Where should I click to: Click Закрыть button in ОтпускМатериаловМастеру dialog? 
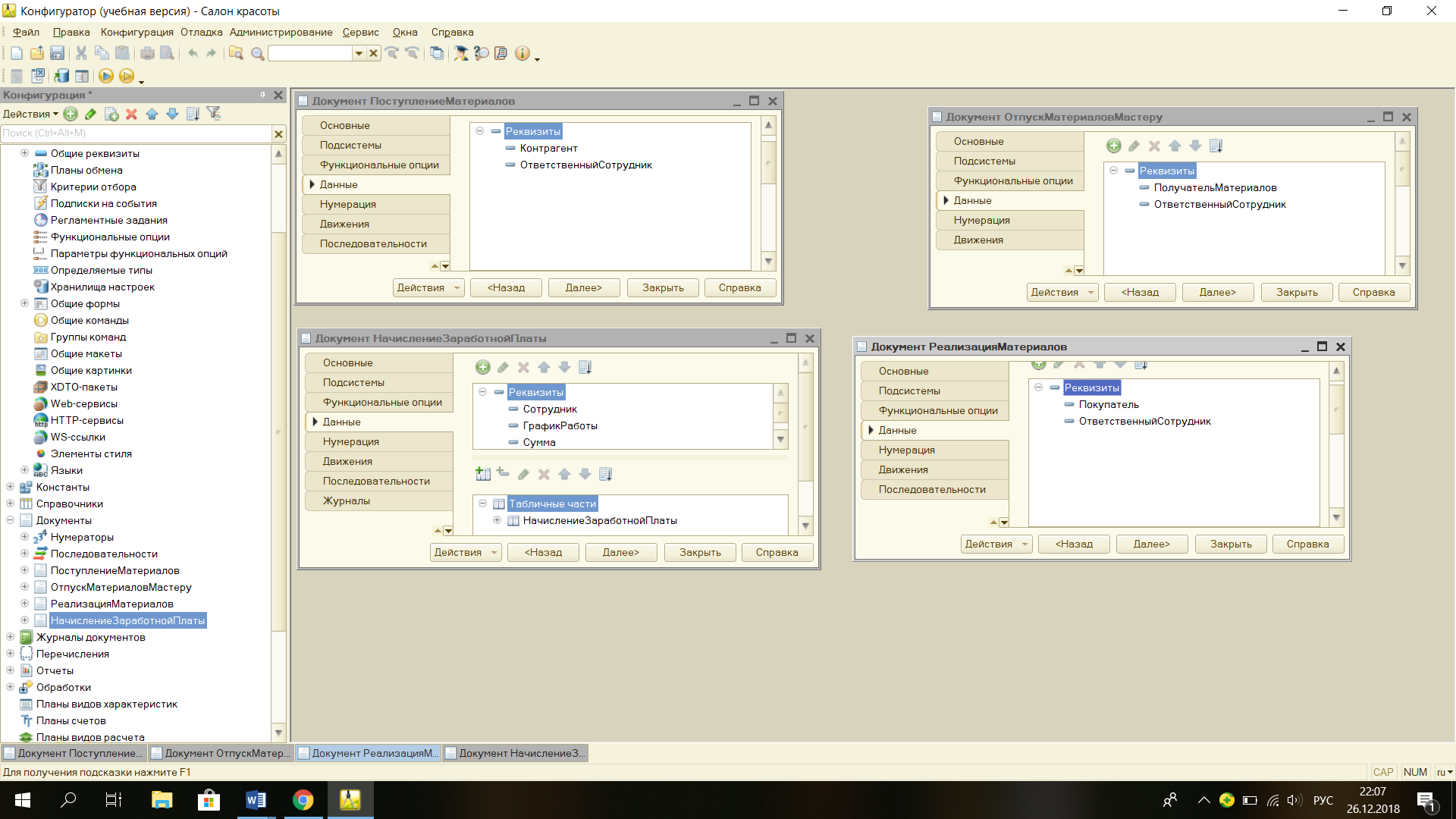pos(1296,292)
